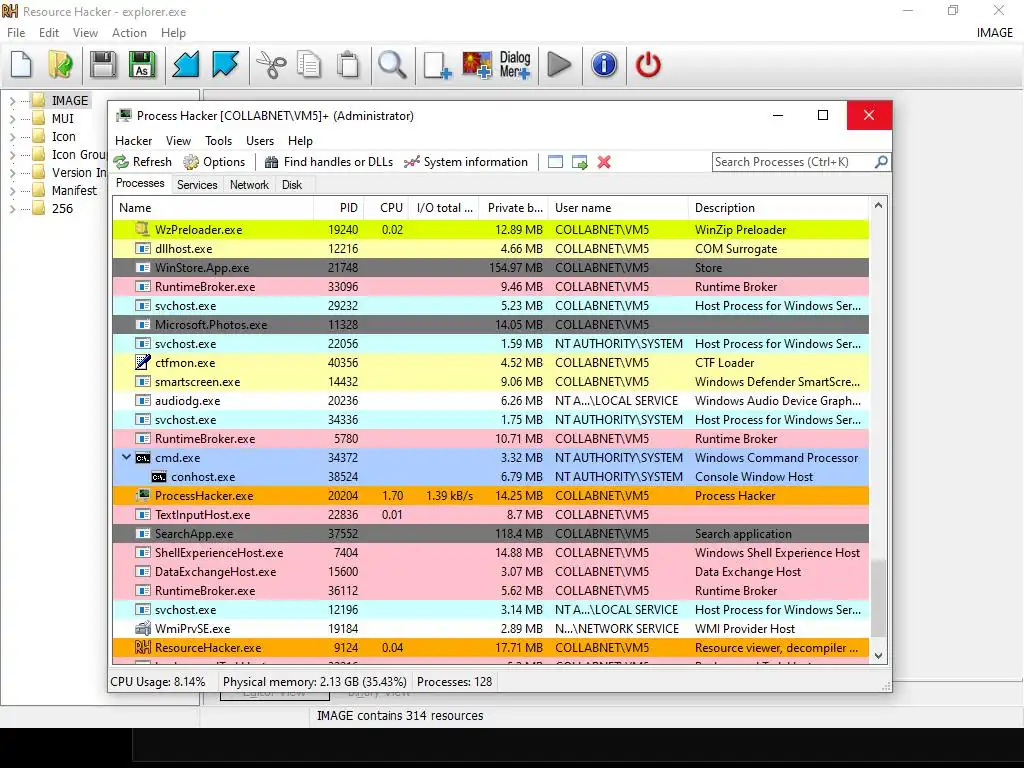Click the red power Exit icon

[x=648, y=65]
